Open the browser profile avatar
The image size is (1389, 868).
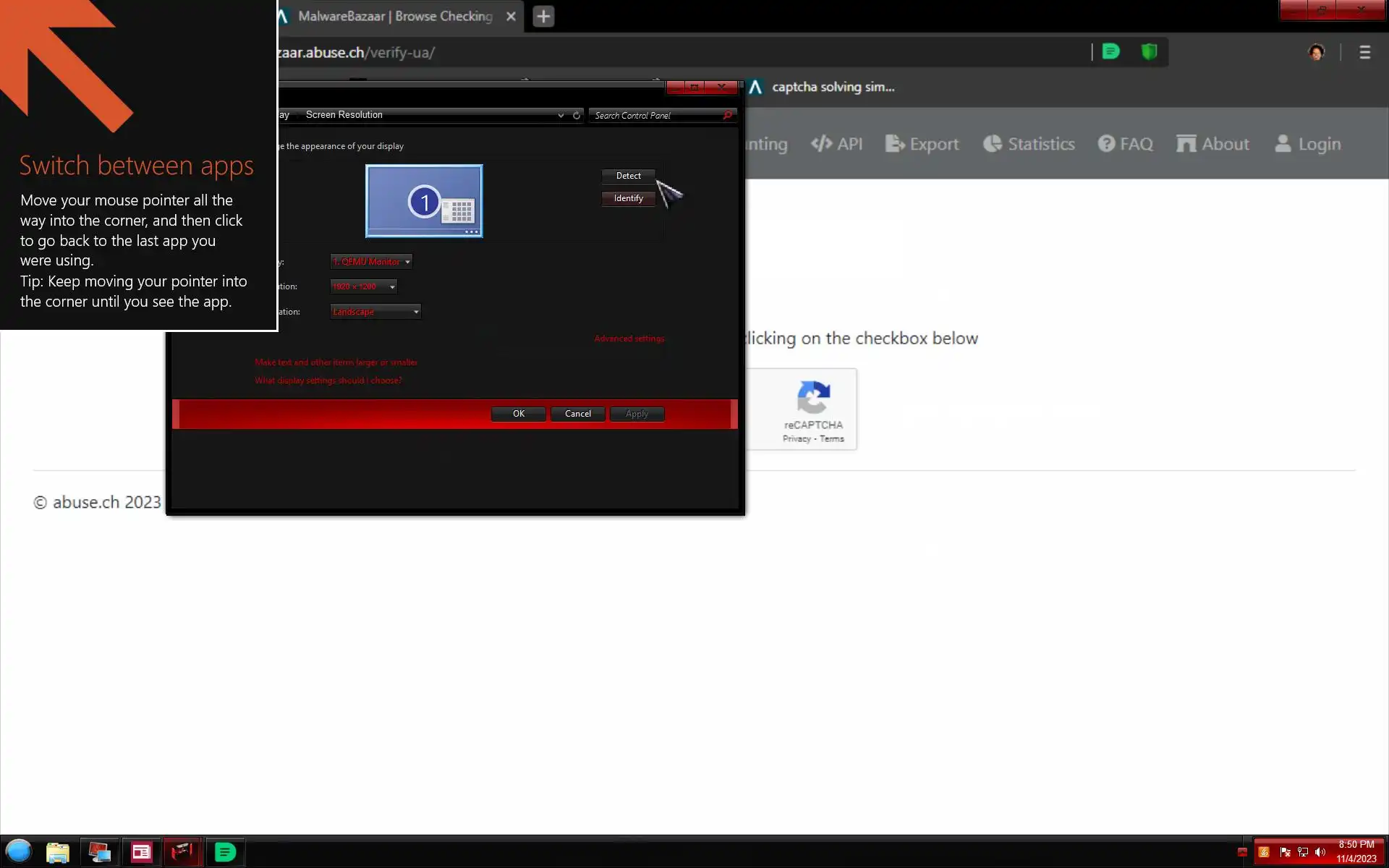1316,52
